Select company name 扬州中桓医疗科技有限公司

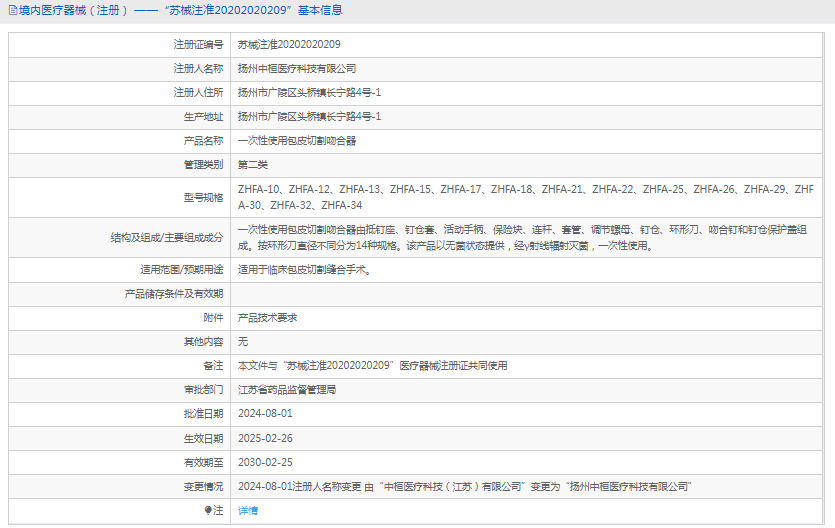(x=297, y=69)
